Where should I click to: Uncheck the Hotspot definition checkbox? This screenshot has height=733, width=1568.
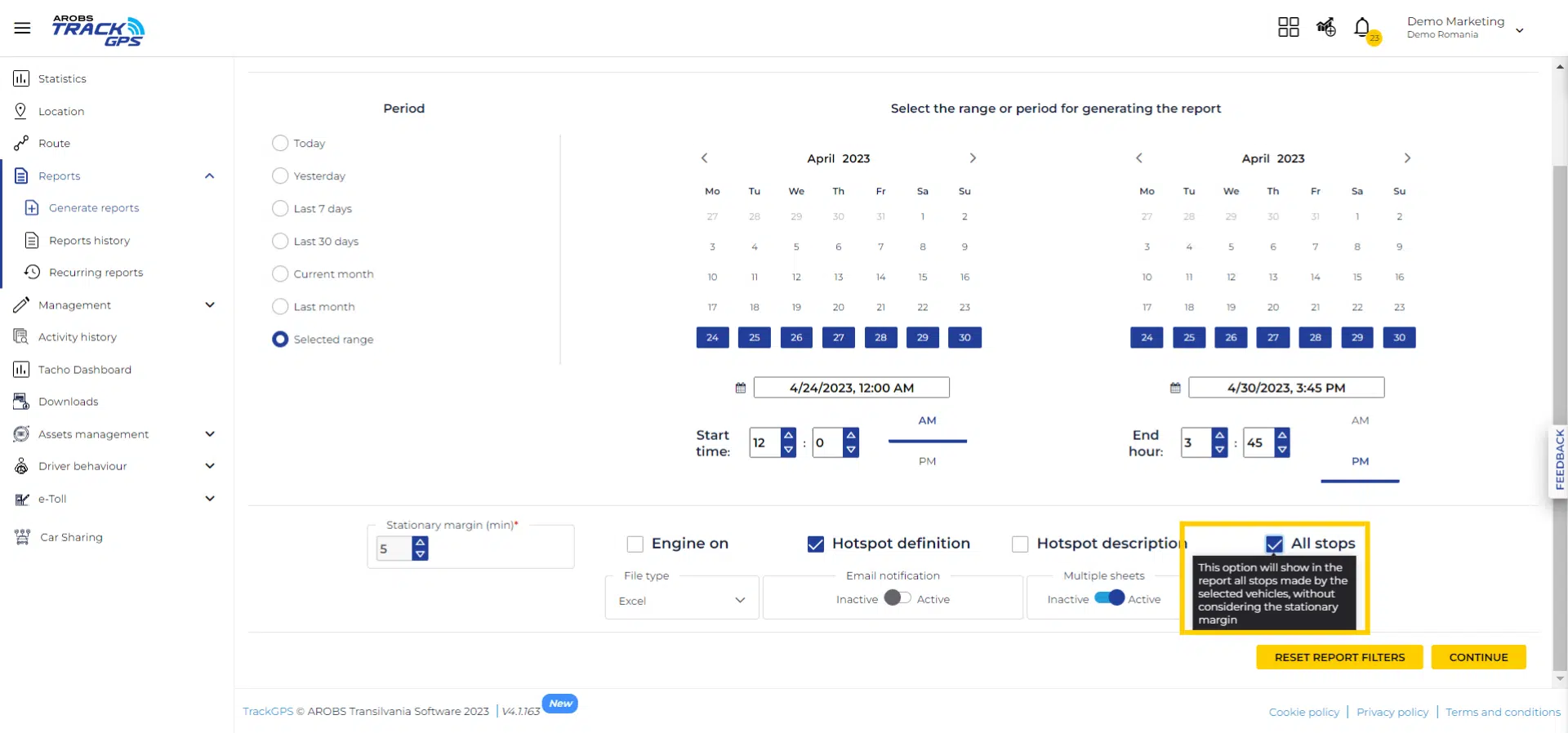(x=816, y=544)
